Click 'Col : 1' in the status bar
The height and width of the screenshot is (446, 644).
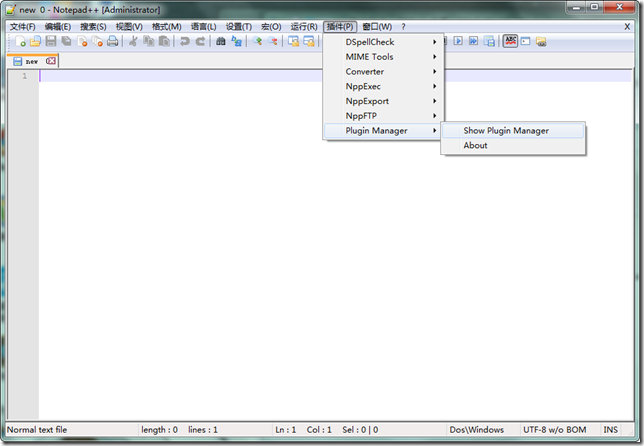coord(319,430)
